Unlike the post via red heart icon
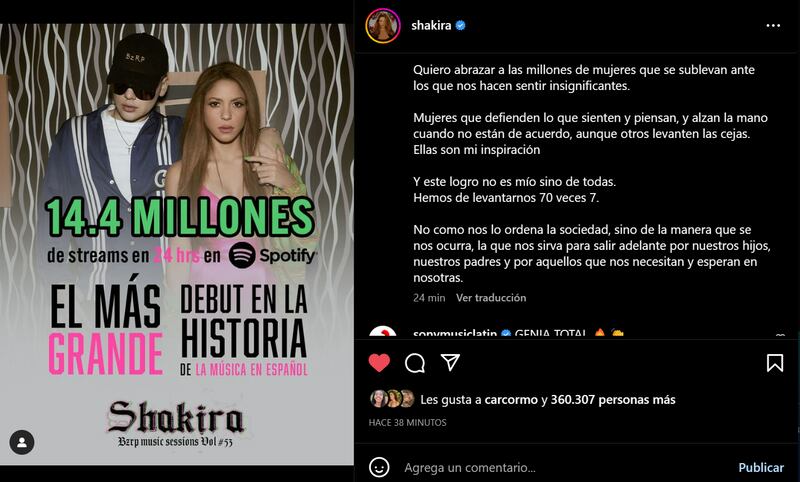This screenshot has width=800, height=482. [x=379, y=363]
